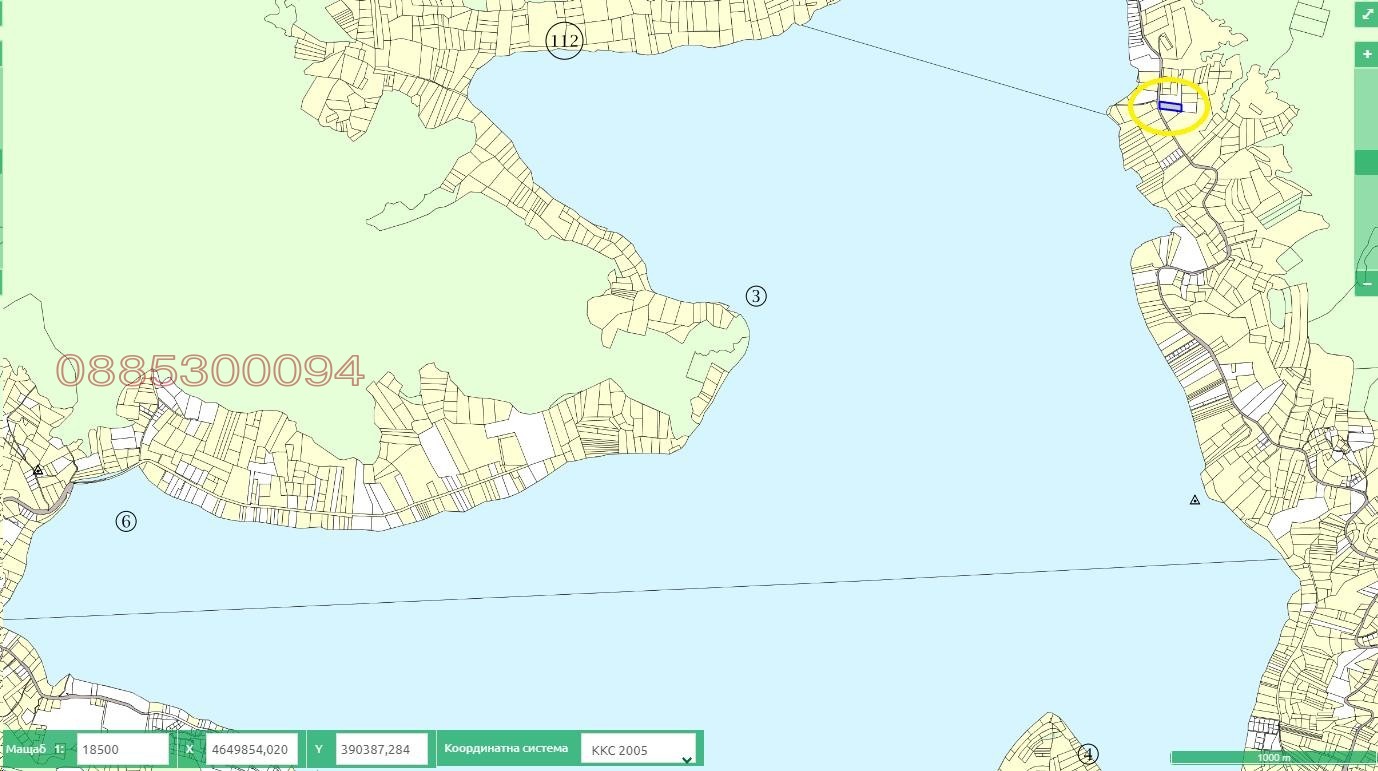Zoom in with the plus button

[1366, 54]
